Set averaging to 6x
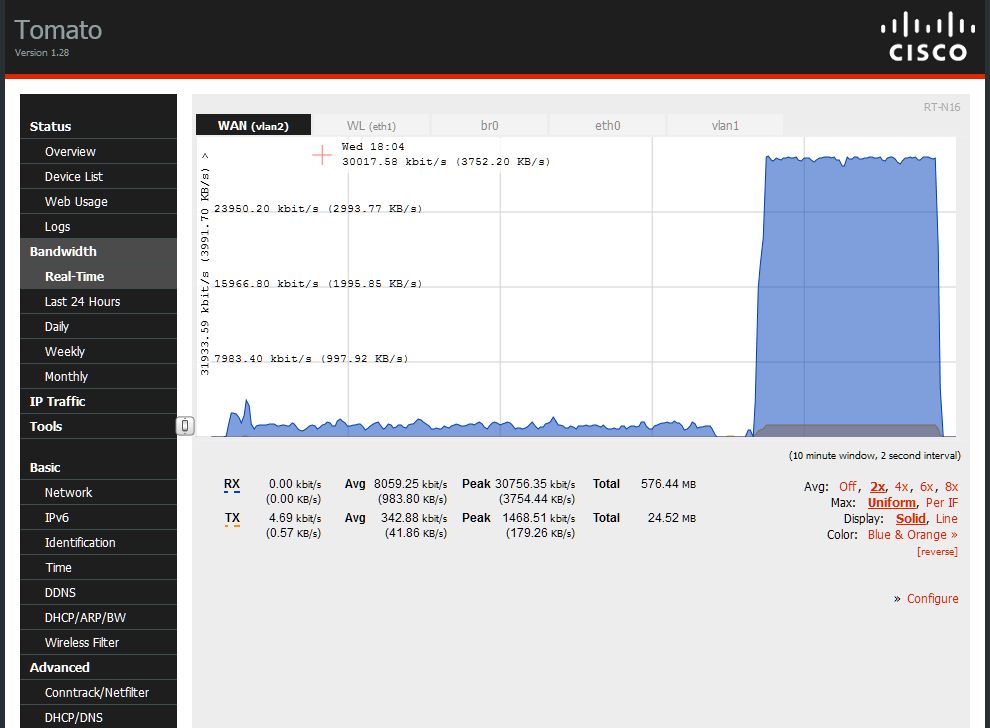 (x=926, y=487)
